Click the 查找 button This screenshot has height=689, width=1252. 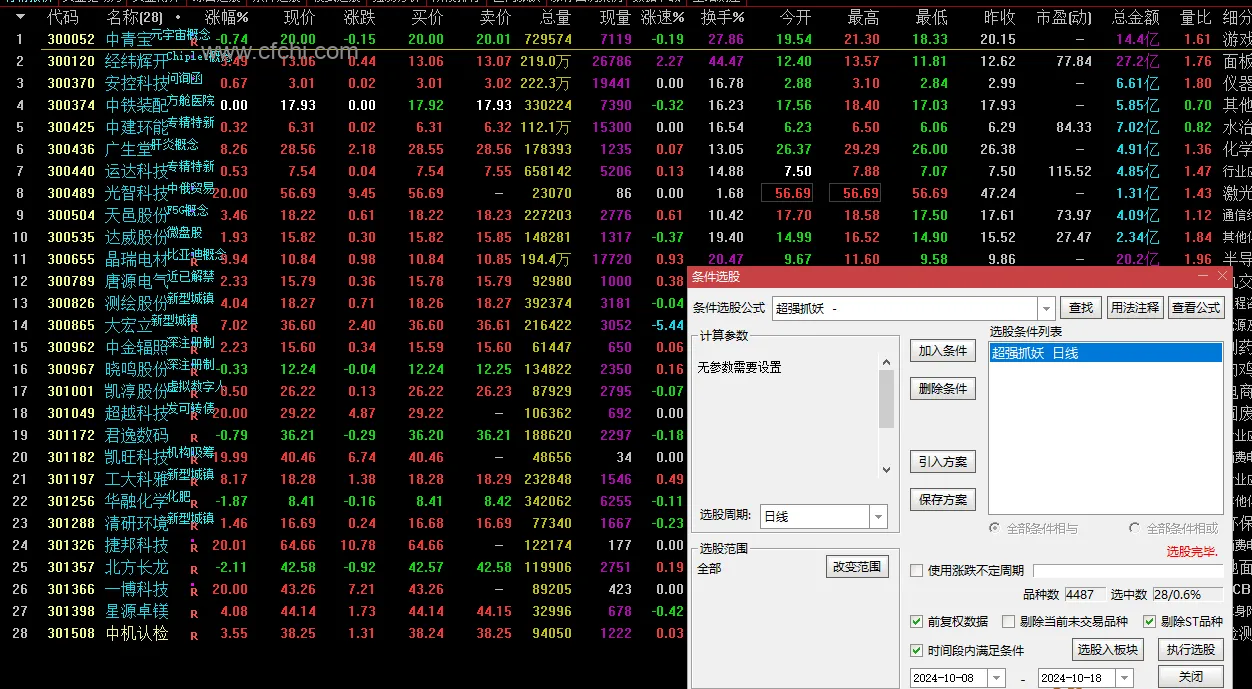[x=1081, y=308]
